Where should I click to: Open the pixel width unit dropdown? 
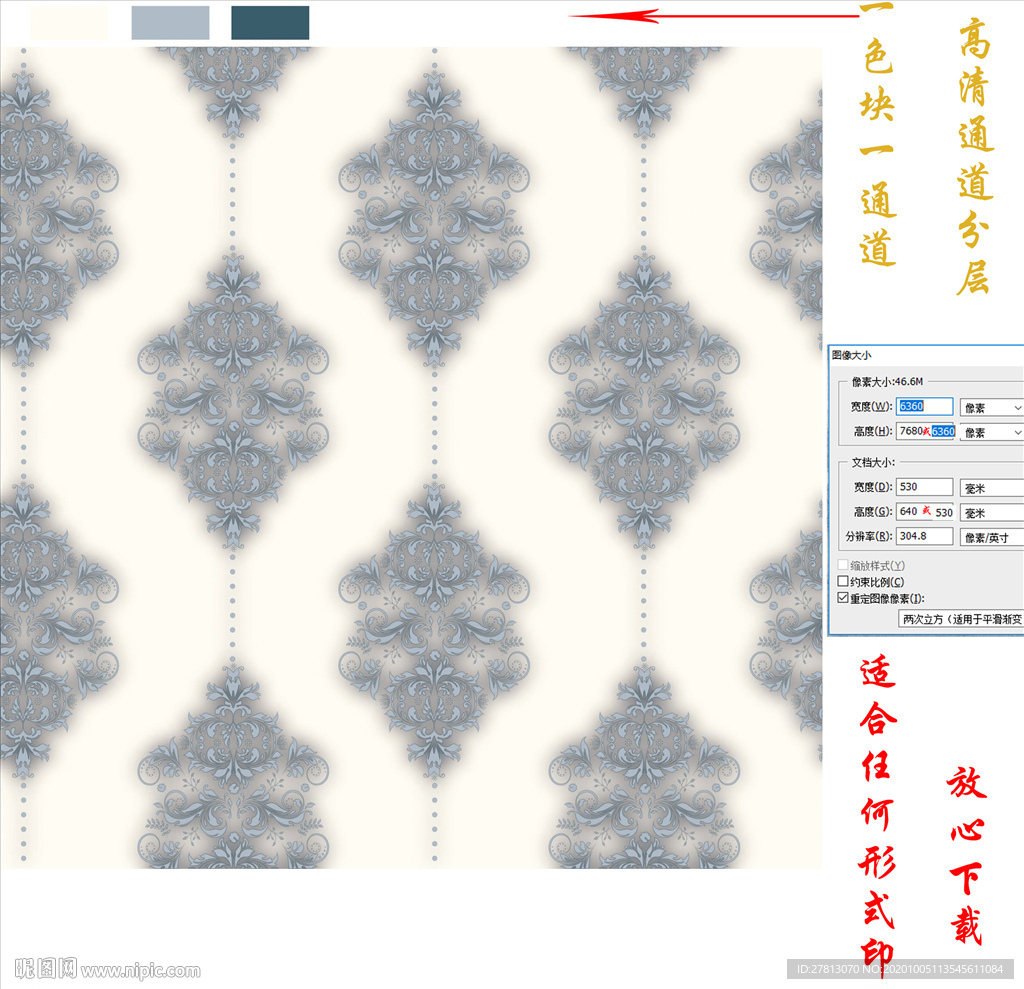[x=991, y=408]
